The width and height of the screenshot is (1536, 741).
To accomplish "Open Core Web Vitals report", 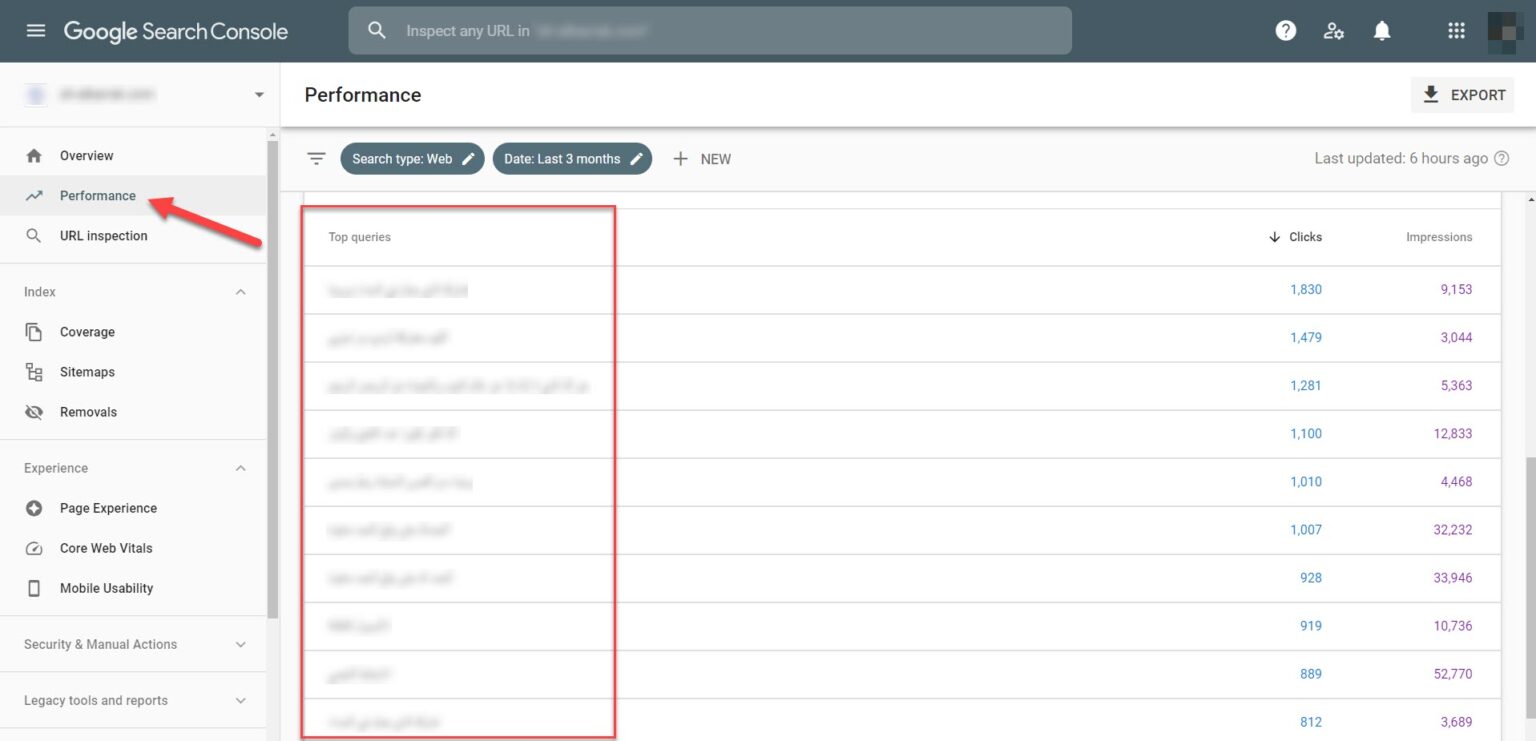I will tap(106, 548).
